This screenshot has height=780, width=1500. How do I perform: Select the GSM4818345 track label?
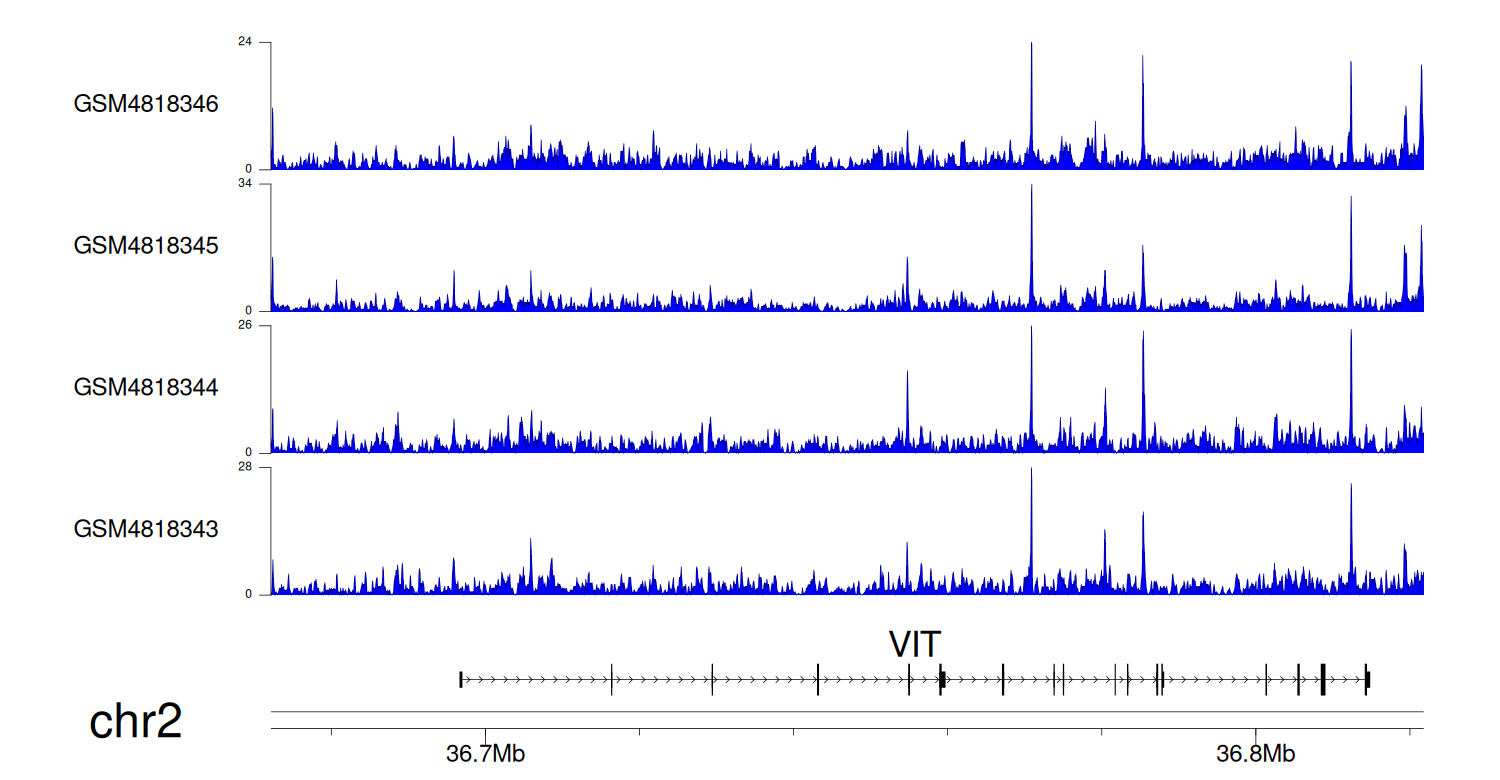pyautogui.click(x=146, y=246)
